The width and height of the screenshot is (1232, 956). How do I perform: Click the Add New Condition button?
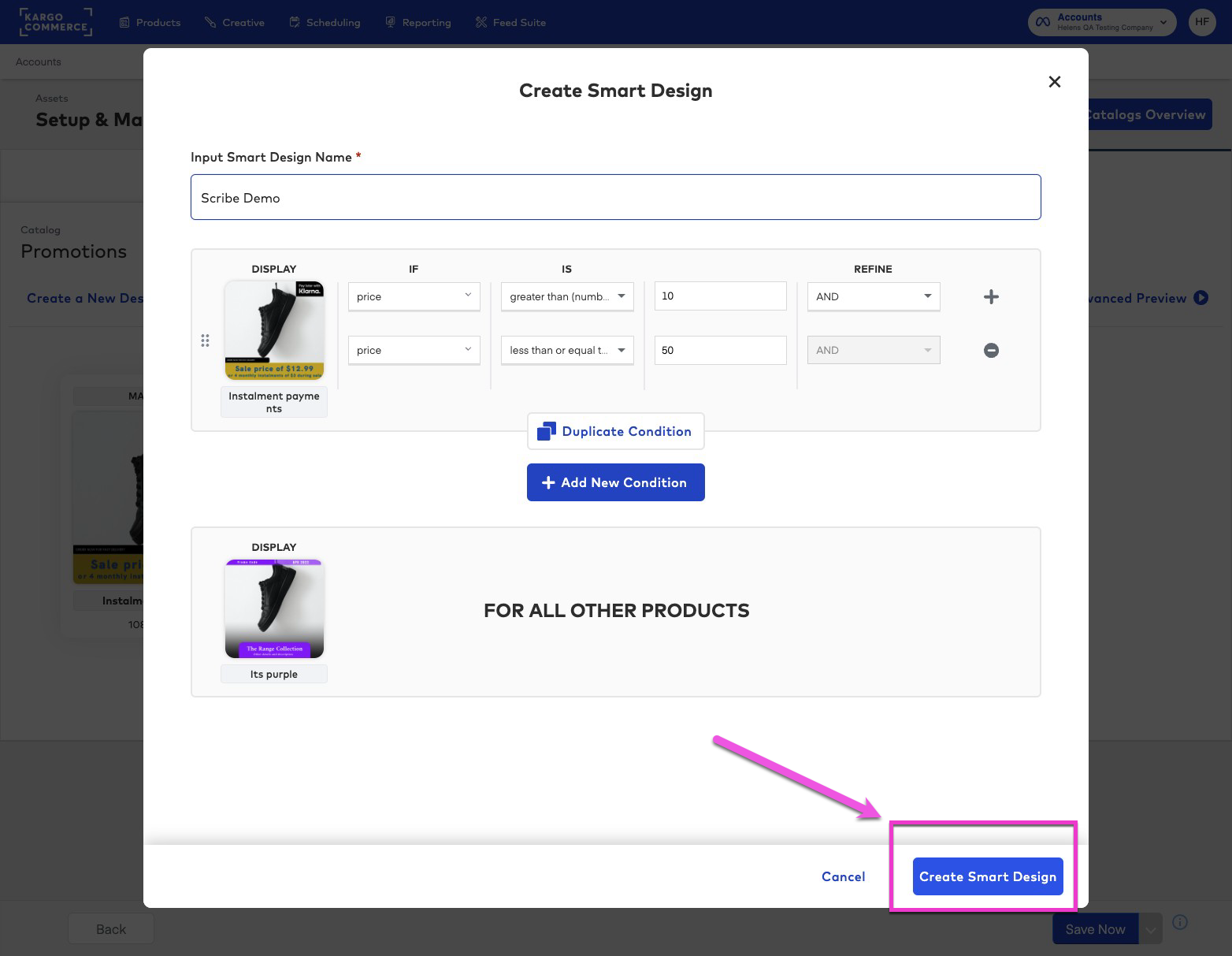(x=615, y=482)
